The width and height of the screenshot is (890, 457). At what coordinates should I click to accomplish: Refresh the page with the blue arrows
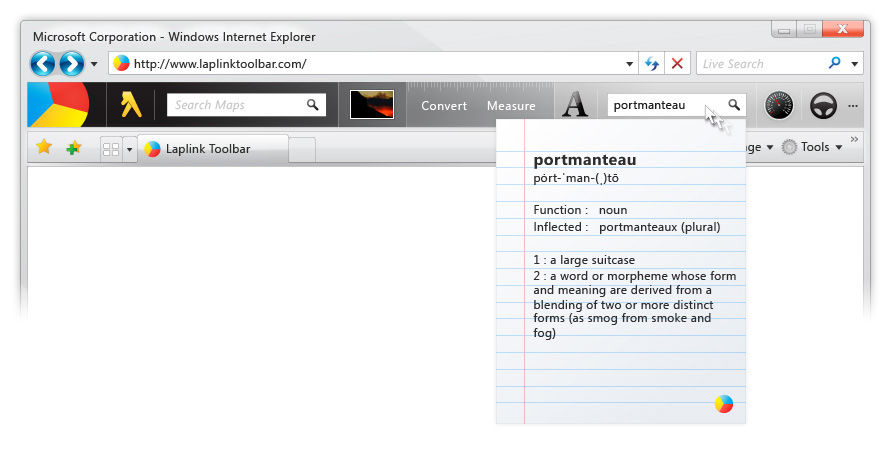point(652,64)
